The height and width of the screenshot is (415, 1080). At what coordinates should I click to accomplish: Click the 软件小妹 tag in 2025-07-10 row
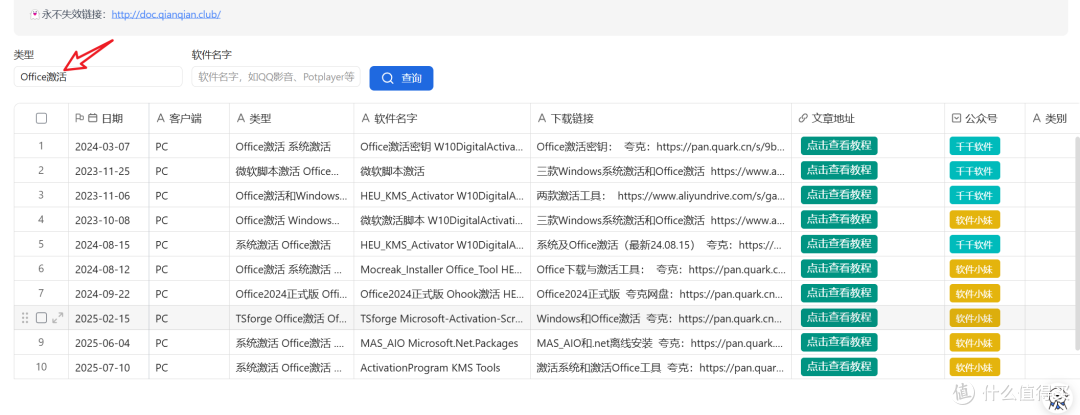[975, 368]
